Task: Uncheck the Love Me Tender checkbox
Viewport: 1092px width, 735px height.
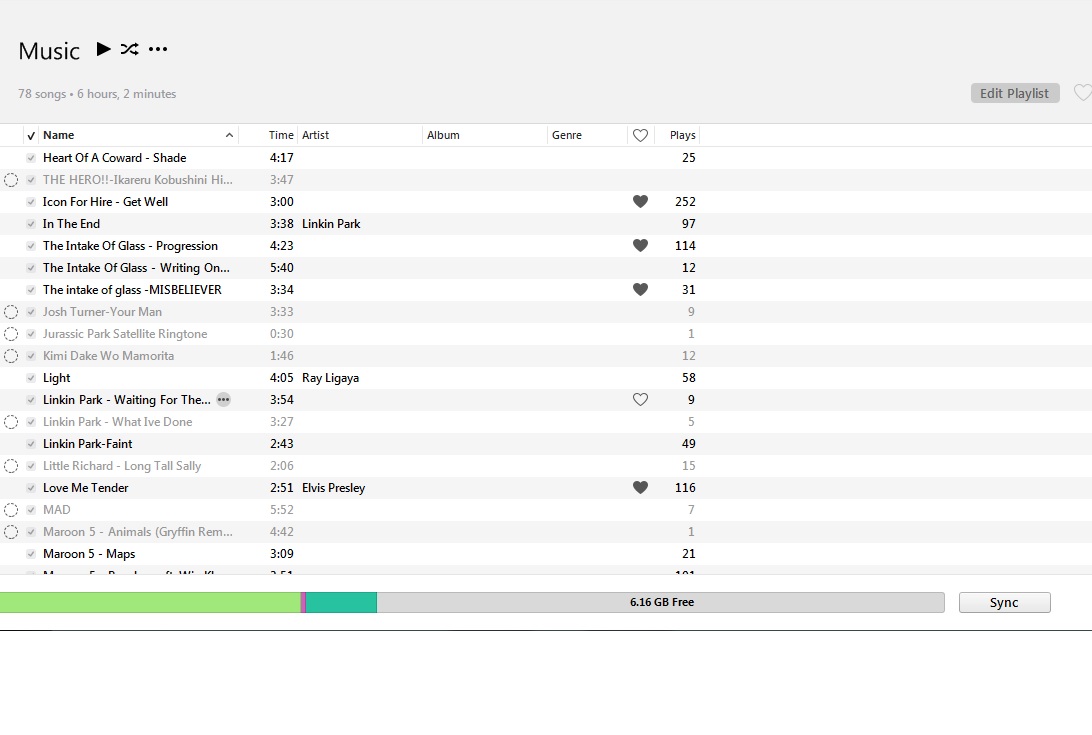Action: (31, 488)
